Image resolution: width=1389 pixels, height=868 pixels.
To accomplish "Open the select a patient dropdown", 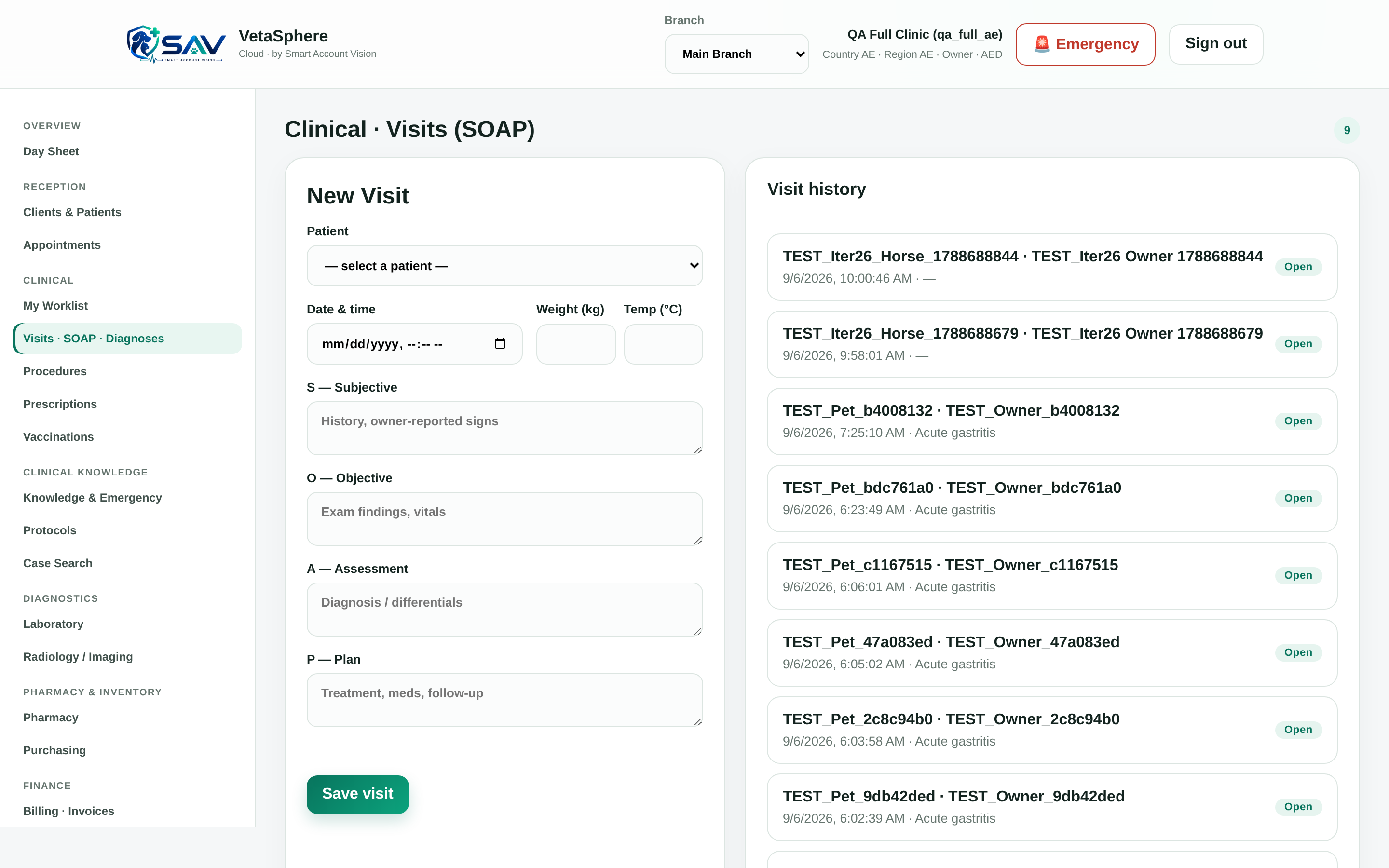I will 504,266.
